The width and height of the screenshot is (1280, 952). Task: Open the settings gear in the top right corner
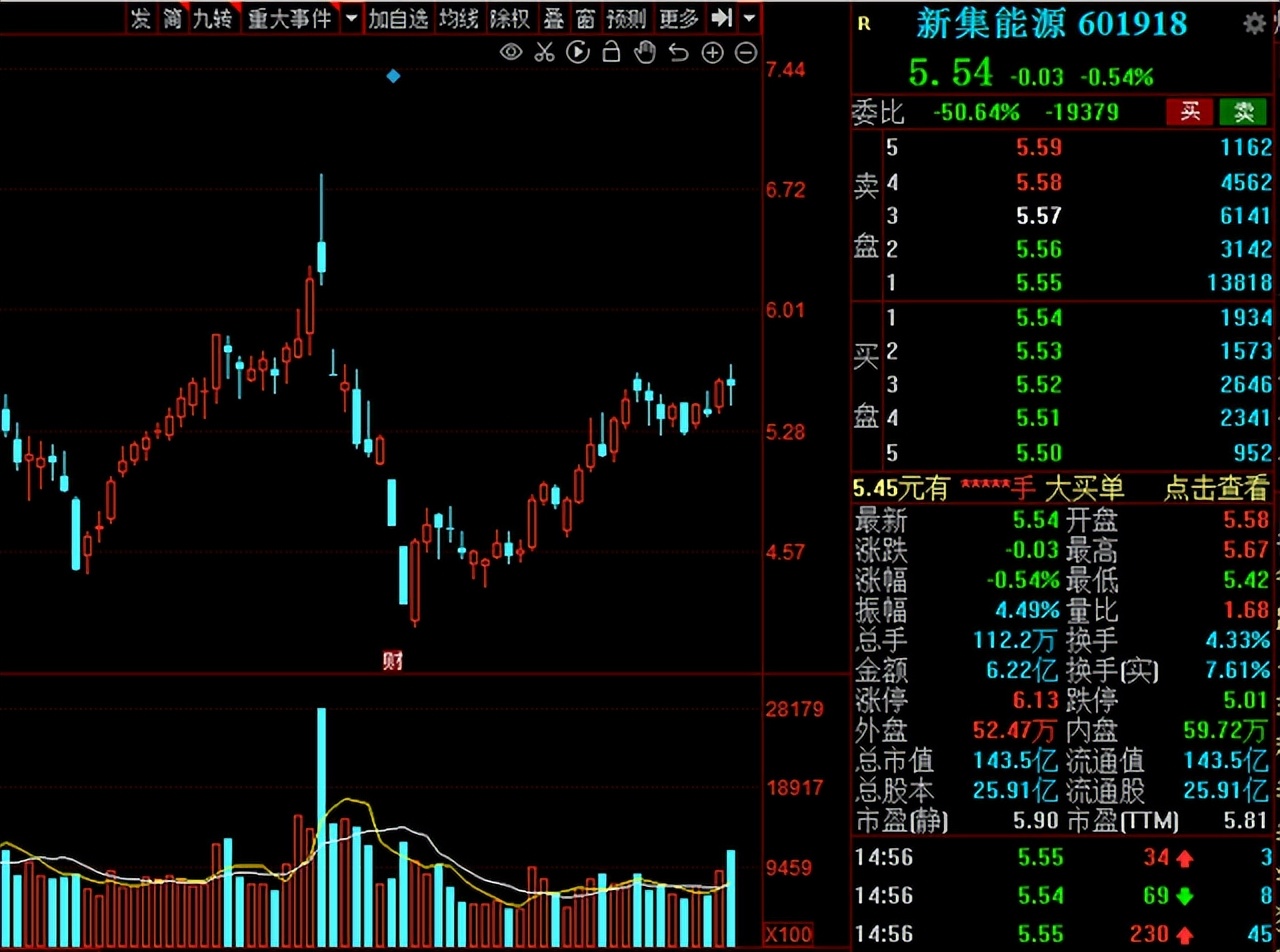coord(1257,22)
